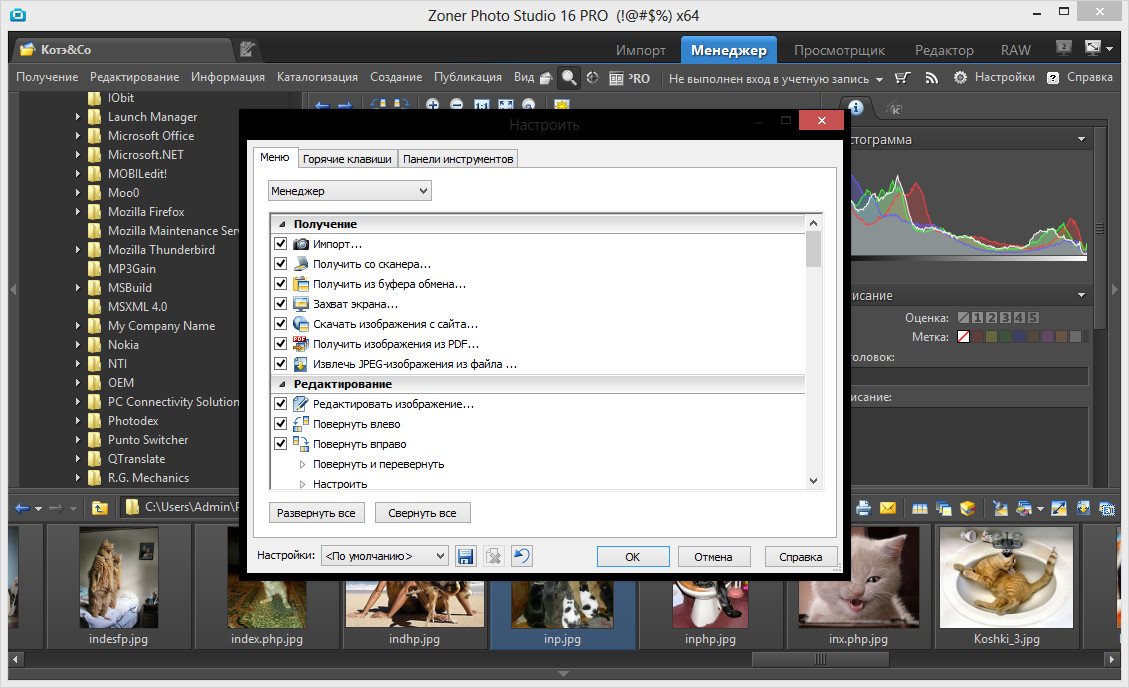Click the Свернуть все button
The width and height of the screenshot is (1129, 688).
[422, 513]
